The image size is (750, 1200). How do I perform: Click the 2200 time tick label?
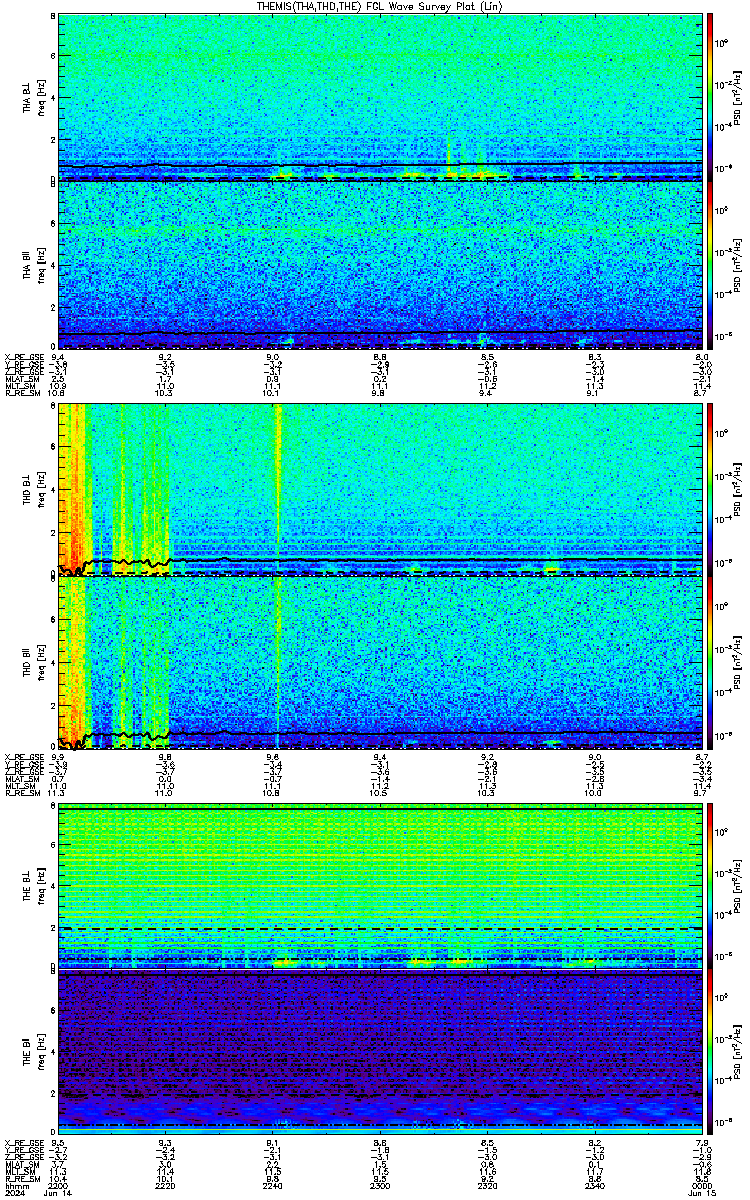coord(59,1187)
